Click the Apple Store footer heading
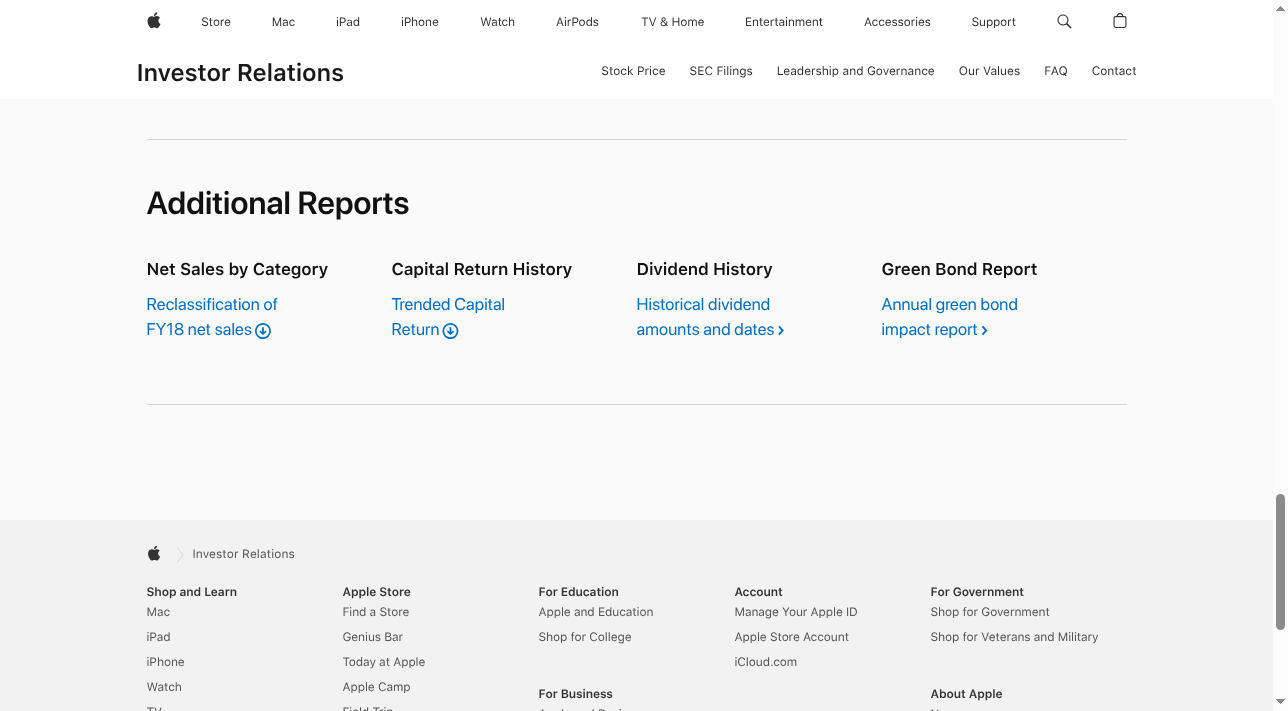The width and height of the screenshot is (1288, 711). point(376,592)
